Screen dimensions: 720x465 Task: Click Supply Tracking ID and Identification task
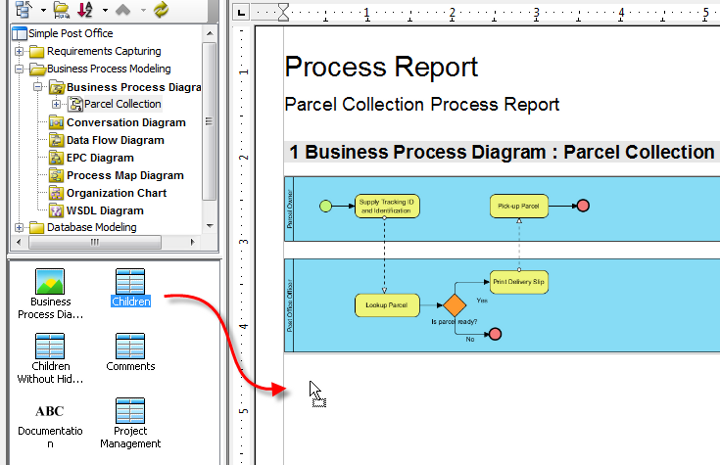point(387,206)
